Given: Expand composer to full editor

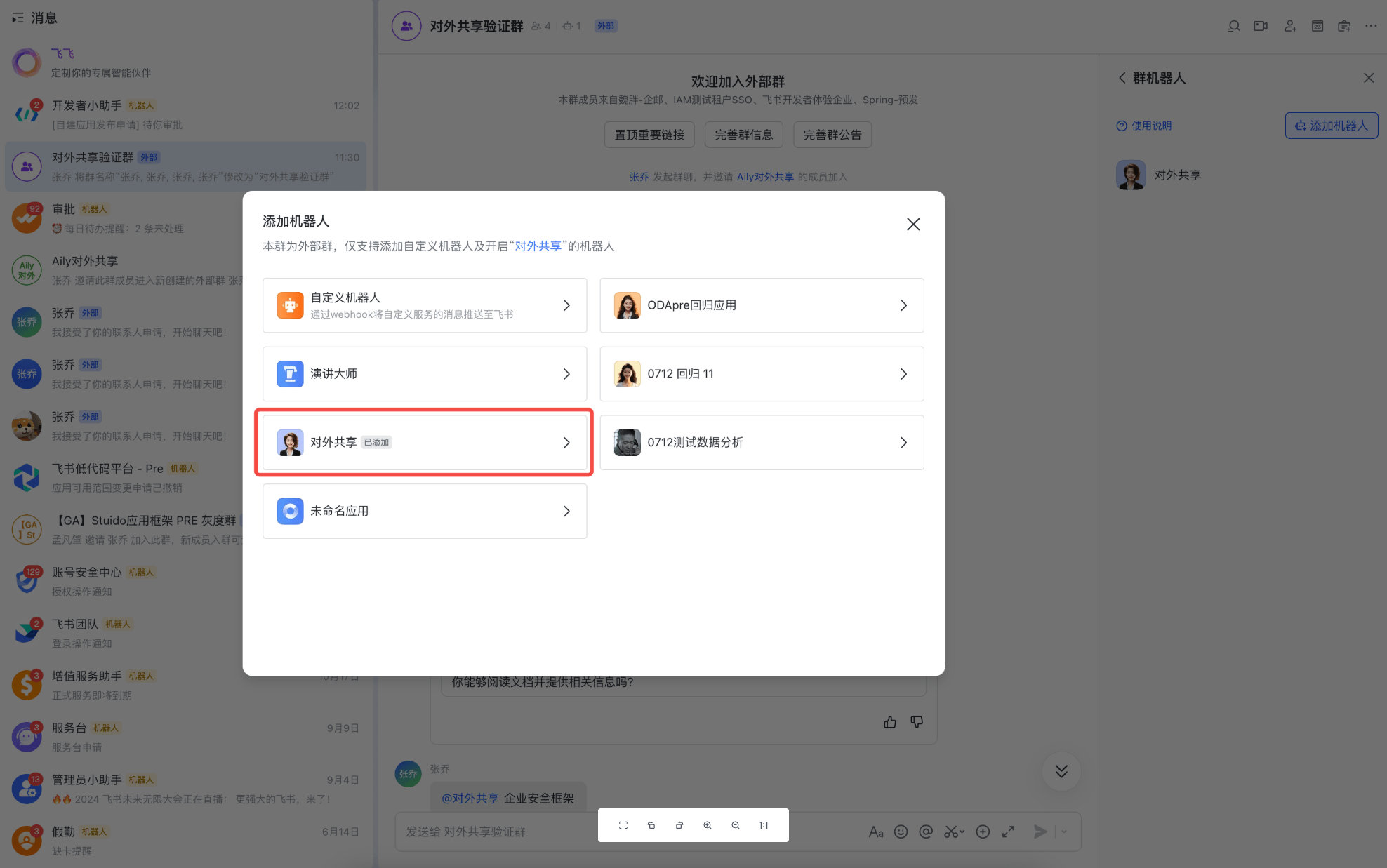Looking at the screenshot, I should (x=1008, y=832).
